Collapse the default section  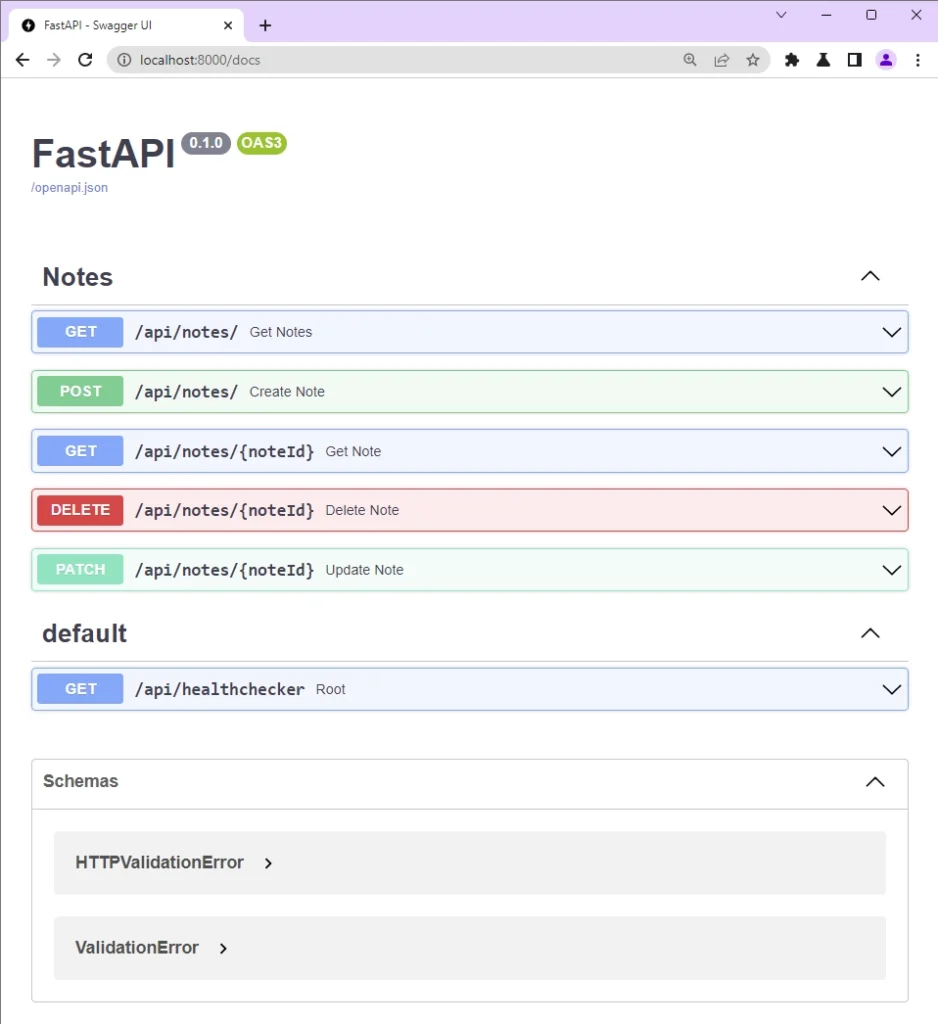pyautogui.click(x=870, y=633)
